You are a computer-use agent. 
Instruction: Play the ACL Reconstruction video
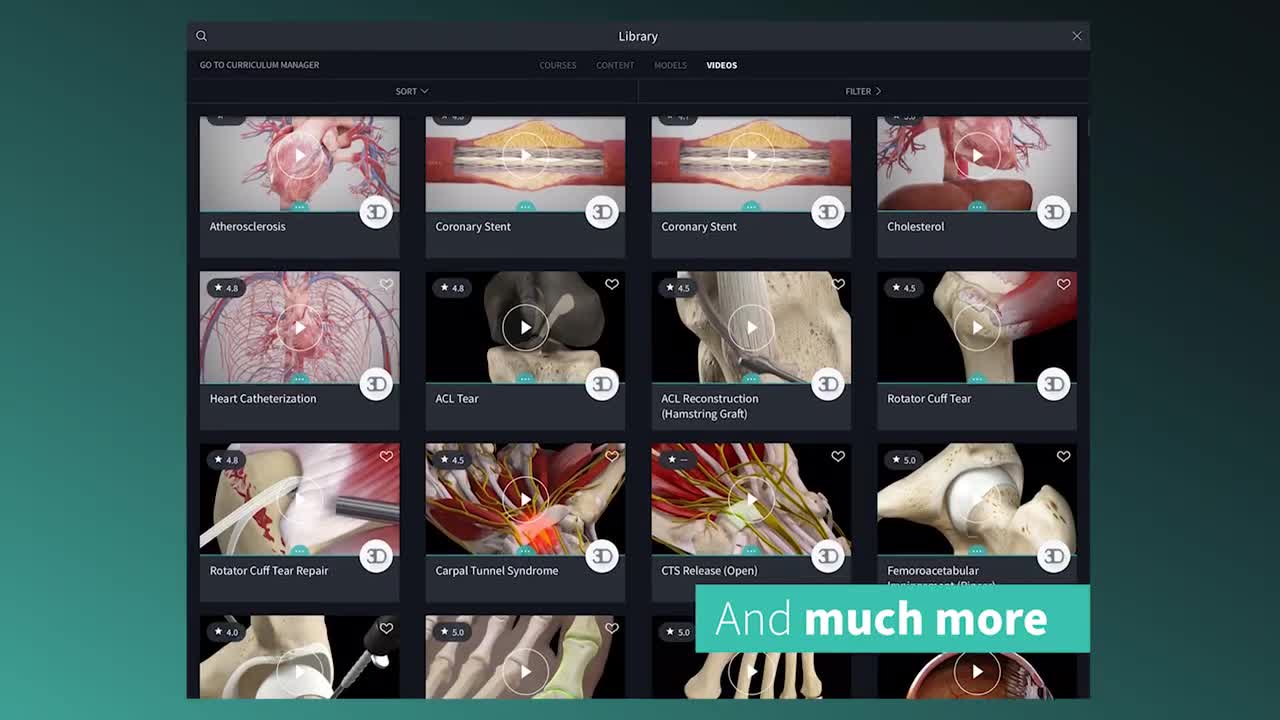tap(751, 327)
